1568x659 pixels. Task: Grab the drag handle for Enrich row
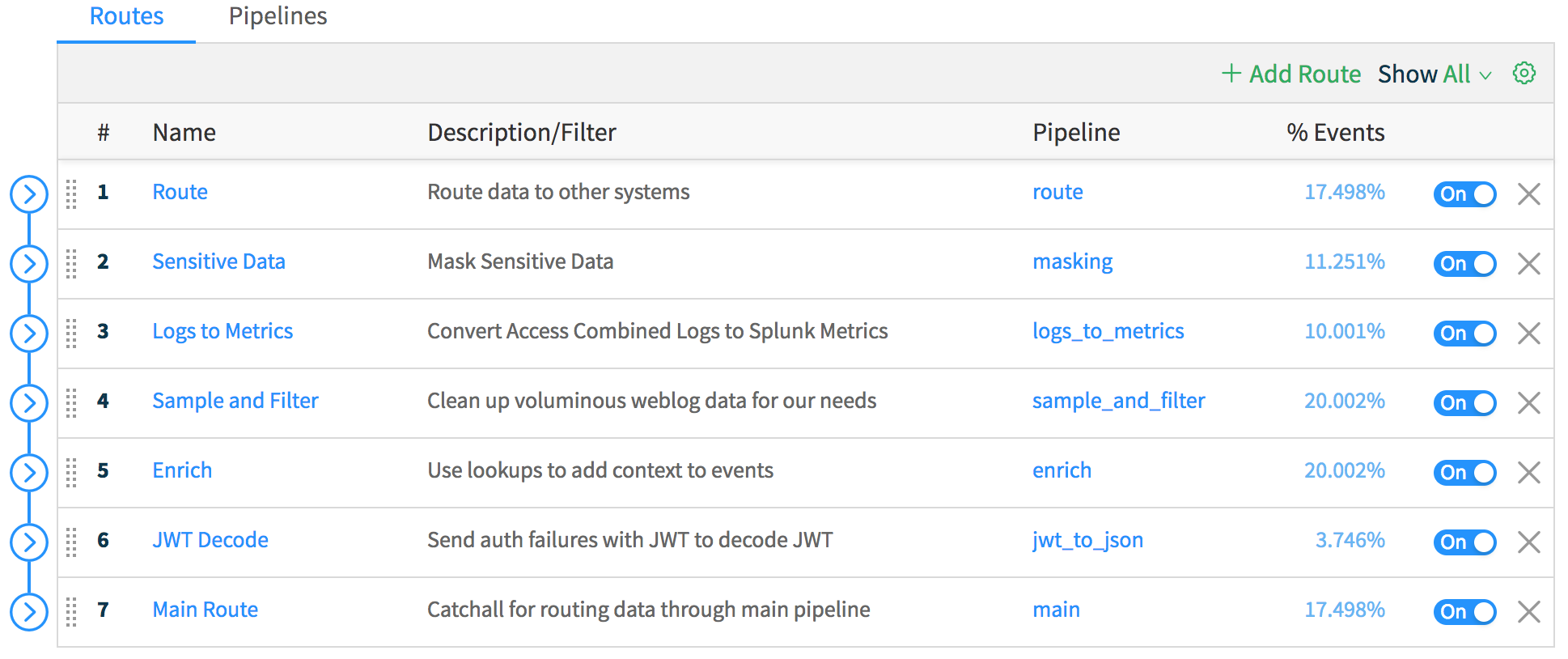point(71,473)
